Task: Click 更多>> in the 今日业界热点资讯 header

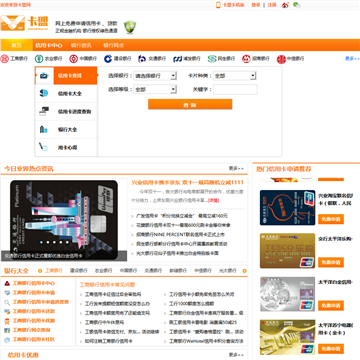Action: (x=236, y=169)
